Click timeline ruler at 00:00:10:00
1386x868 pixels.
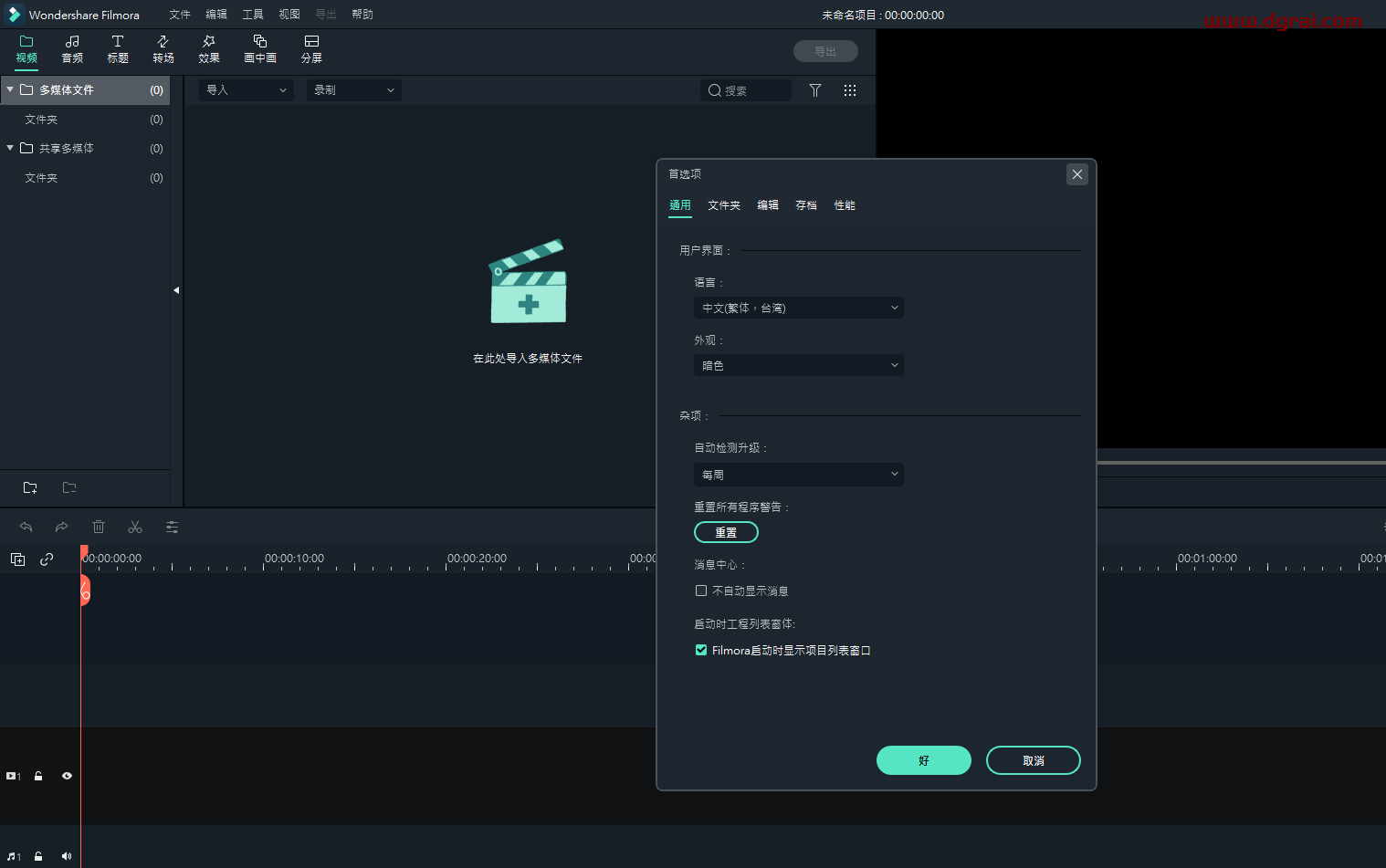pos(294,559)
